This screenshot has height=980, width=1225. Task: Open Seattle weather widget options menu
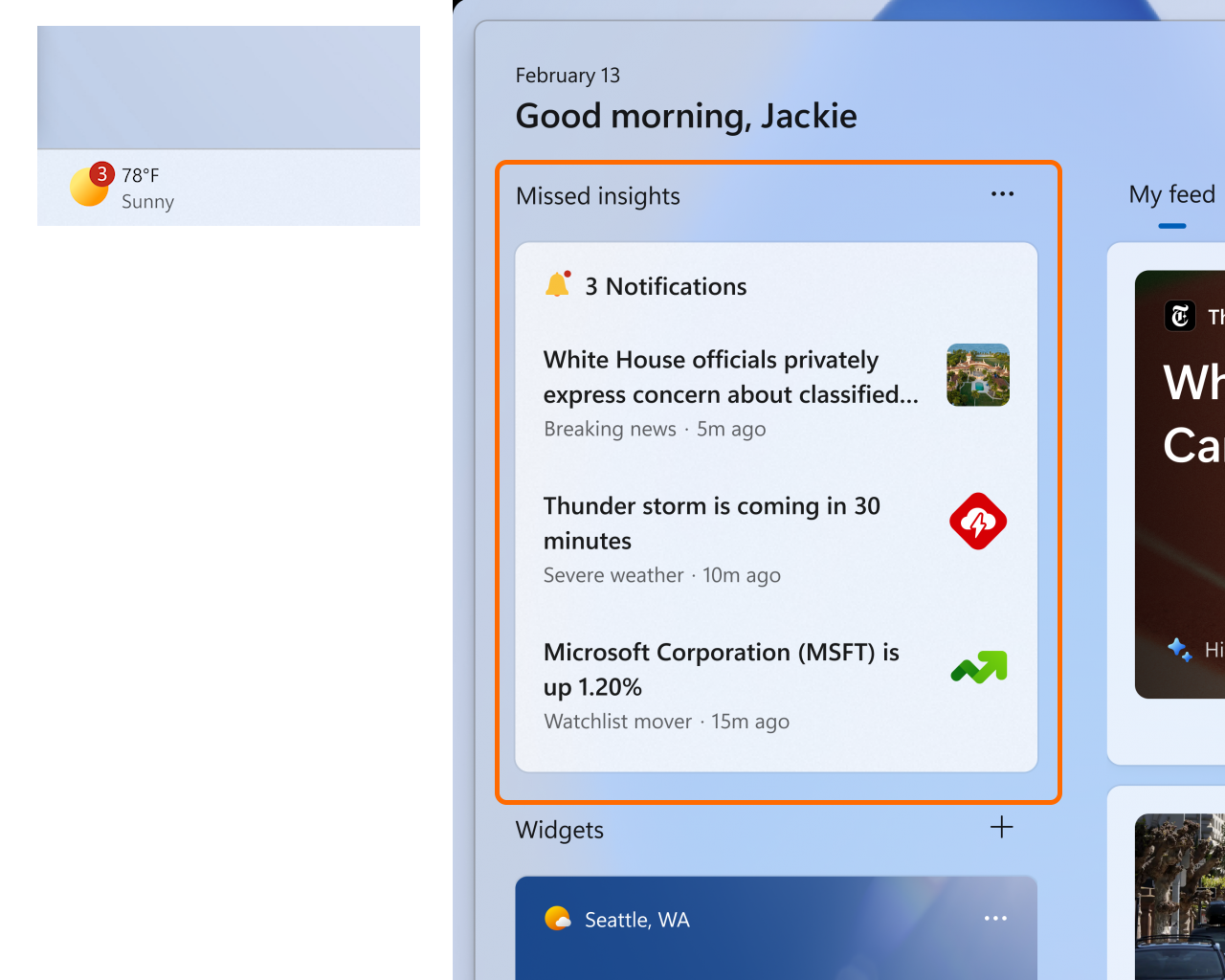click(x=995, y=919)
